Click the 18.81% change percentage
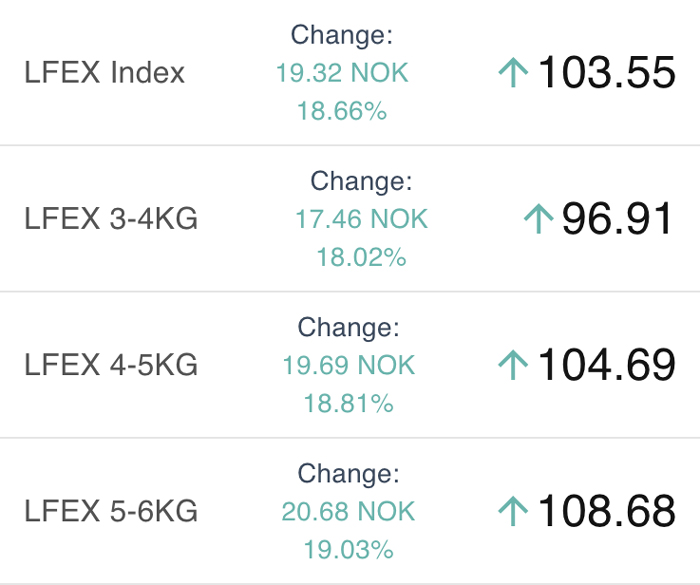 tap(349, 403)
